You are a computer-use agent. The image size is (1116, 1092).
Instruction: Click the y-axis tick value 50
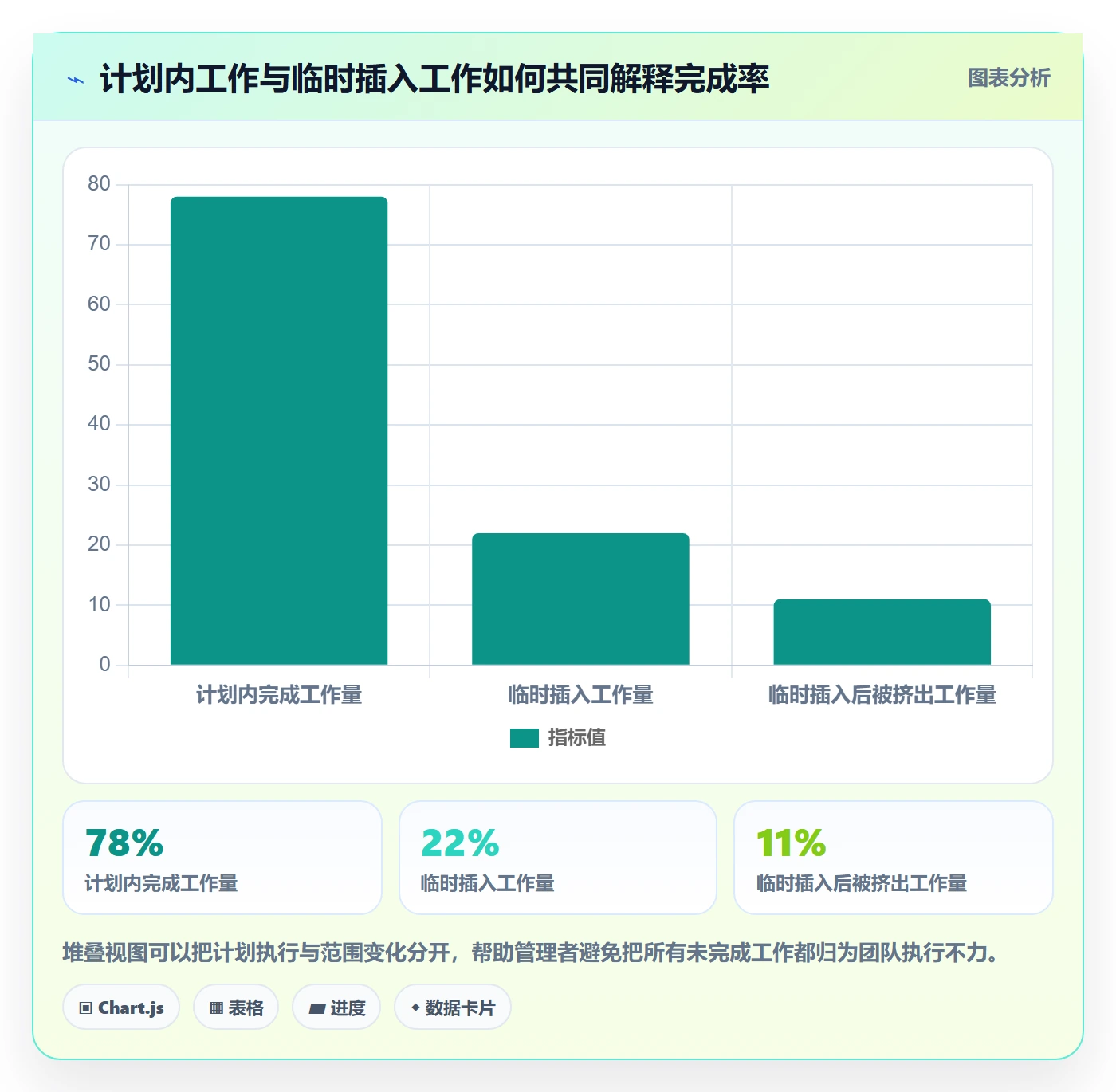(99, 364)
